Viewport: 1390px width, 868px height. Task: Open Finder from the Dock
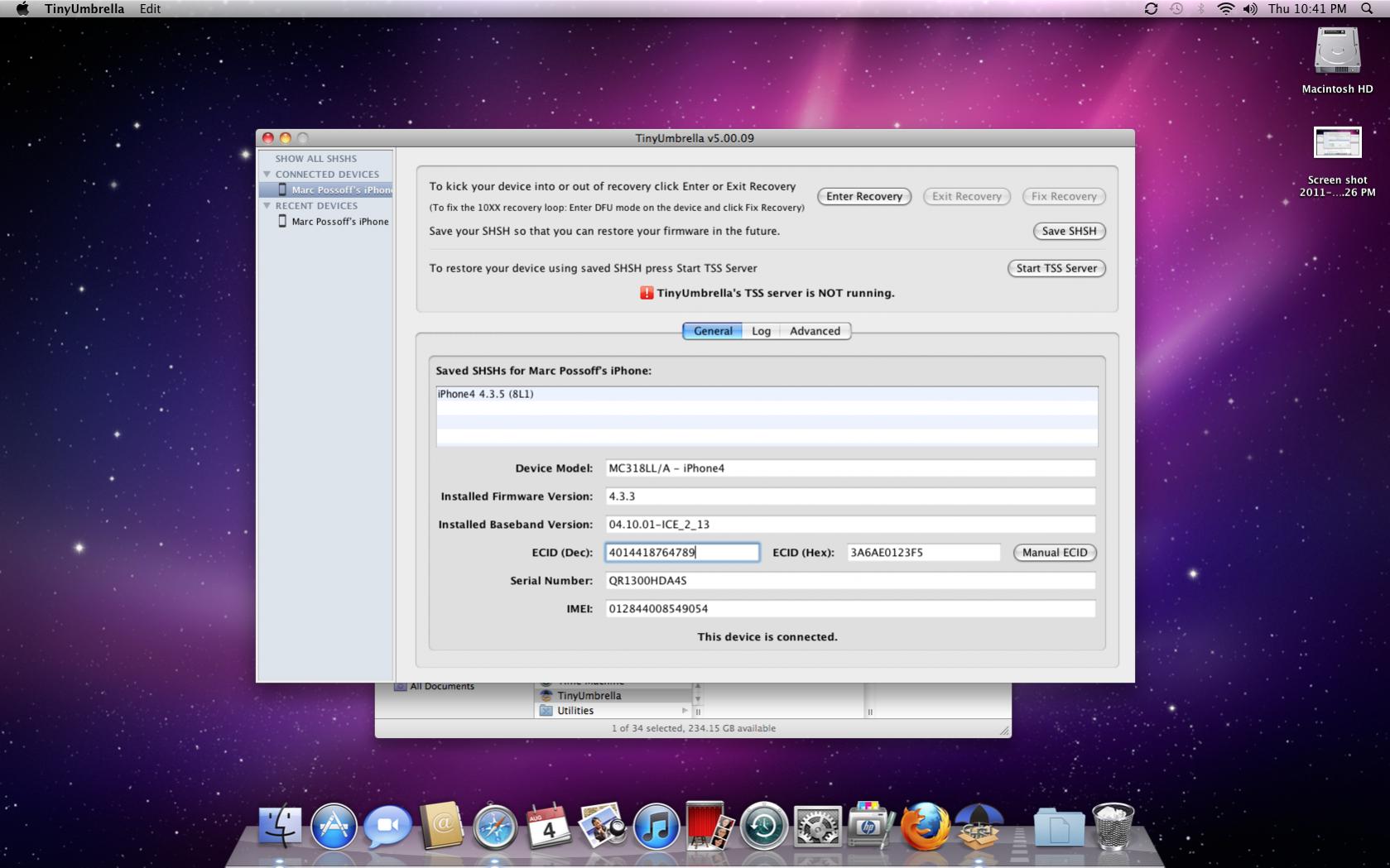point(280,826)
